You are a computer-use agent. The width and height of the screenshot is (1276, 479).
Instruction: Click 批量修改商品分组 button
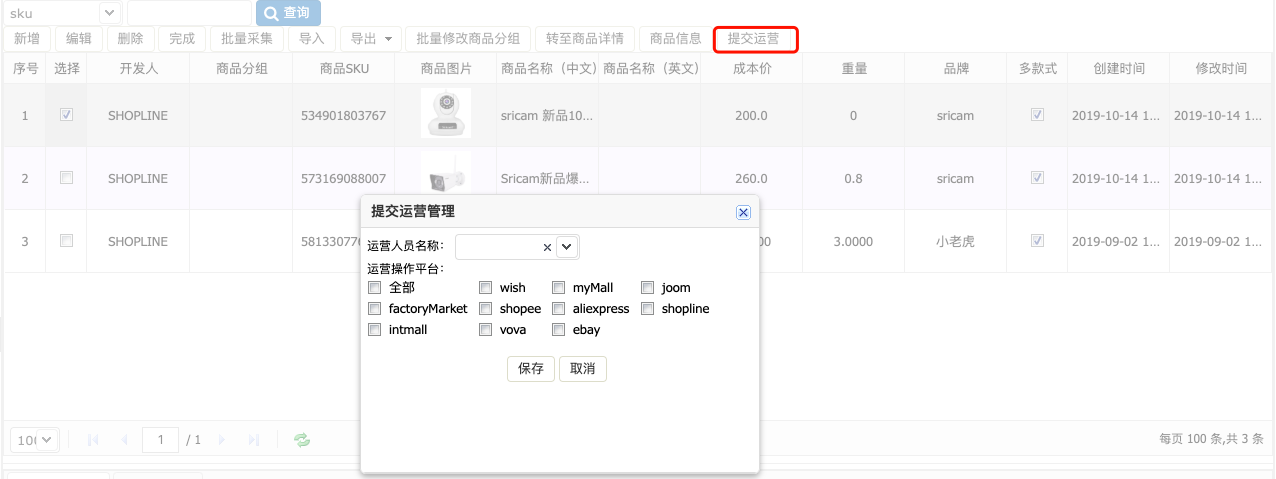[x=468, y=39]
